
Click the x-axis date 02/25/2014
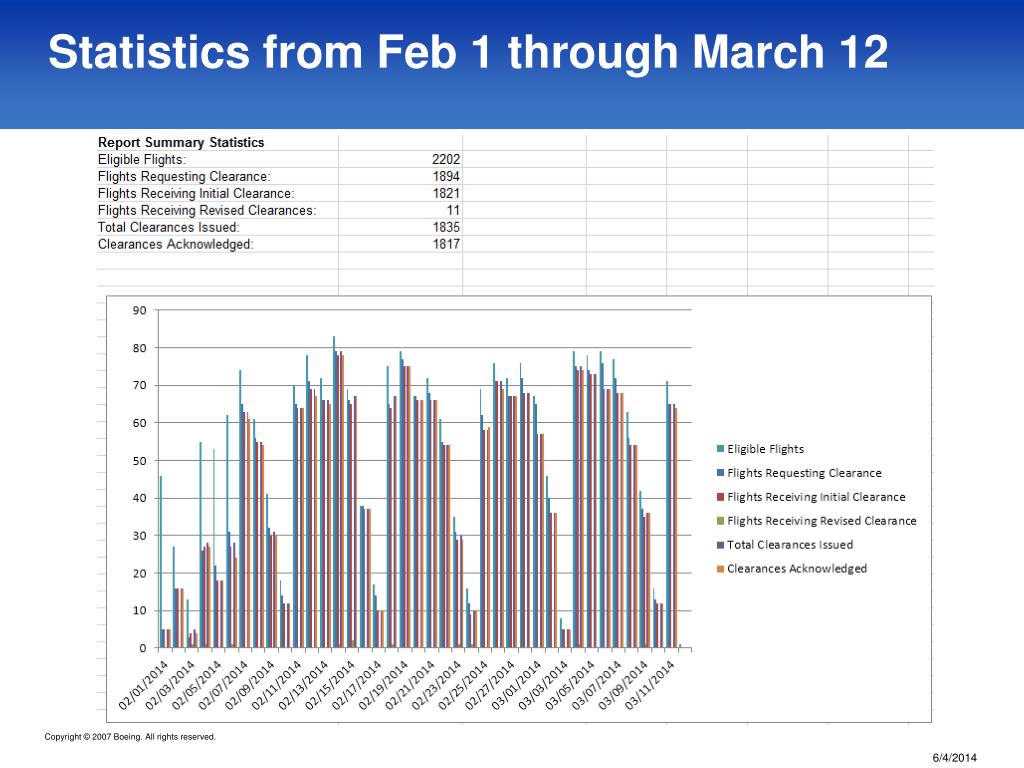click(464, 685)
